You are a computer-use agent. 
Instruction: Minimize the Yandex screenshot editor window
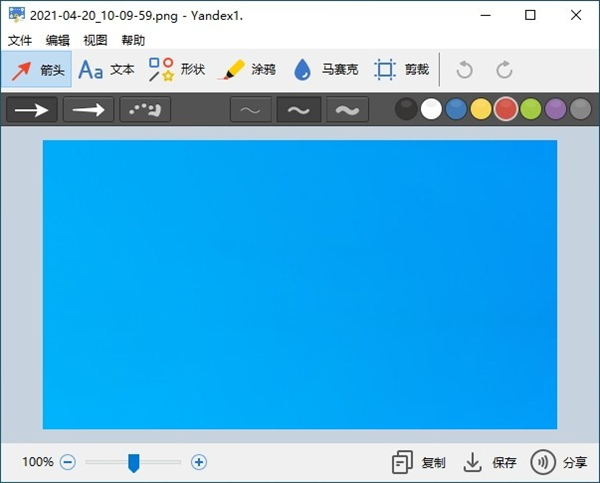point(486,15)
